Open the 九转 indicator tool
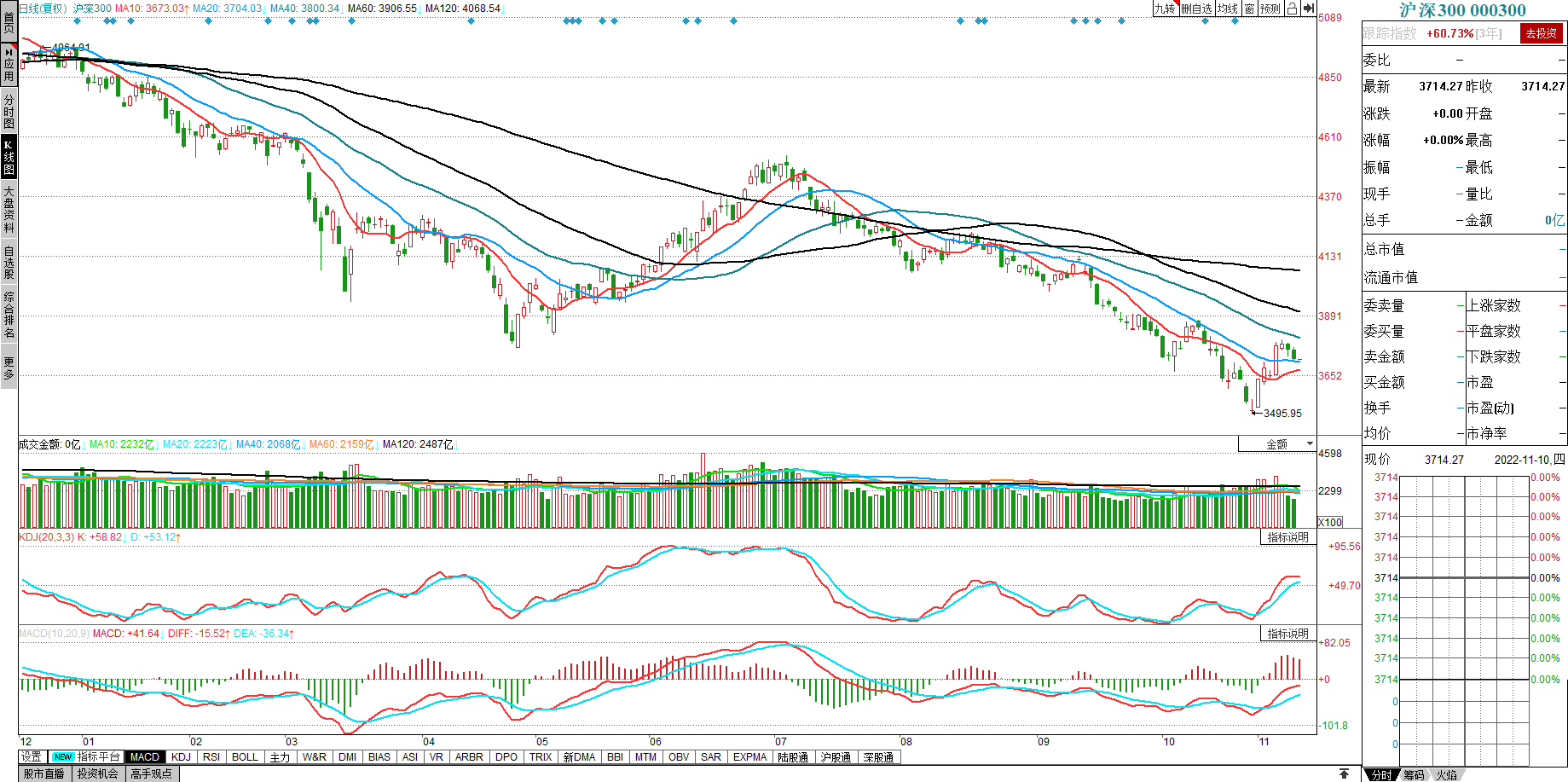The width and height of the screenshot is (1568, 782). point(1165,9)
